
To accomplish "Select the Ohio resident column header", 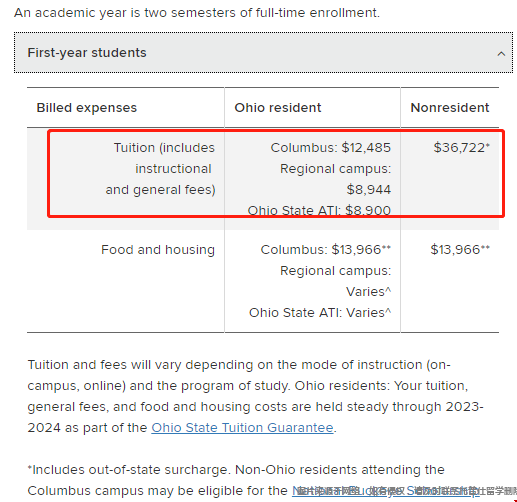I will [x=278, y=108].
